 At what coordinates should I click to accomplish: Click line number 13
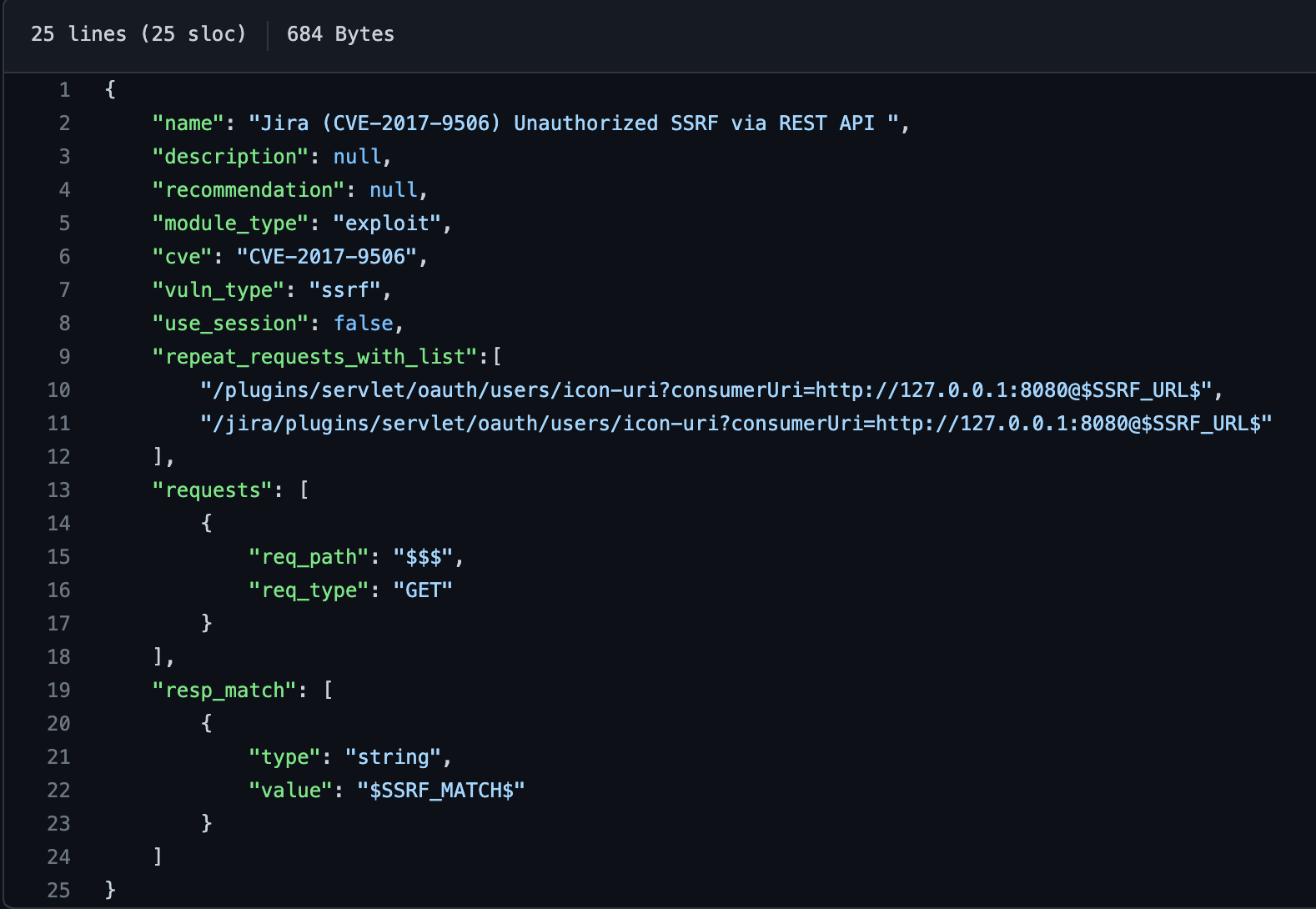click(58, 490)
